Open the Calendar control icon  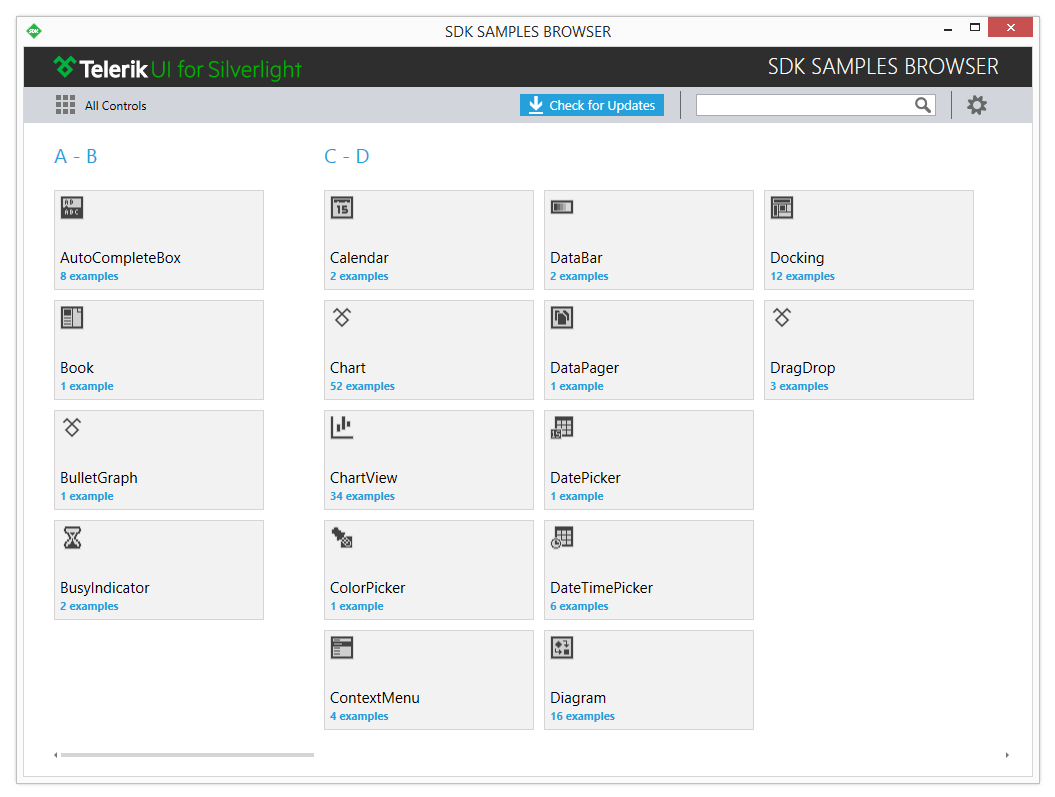(x=342, y=207)
